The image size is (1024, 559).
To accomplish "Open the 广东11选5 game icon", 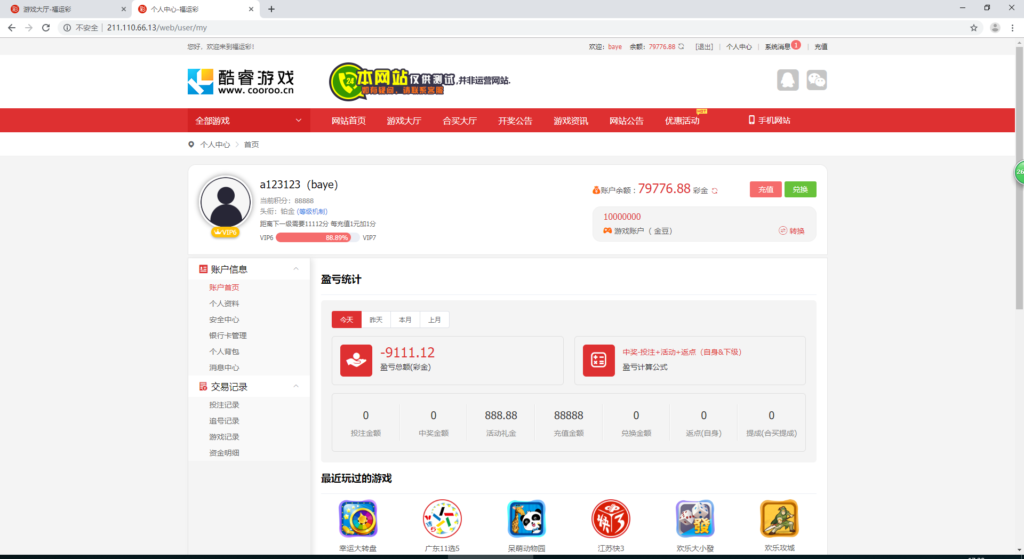I will [x=442, y=519].
